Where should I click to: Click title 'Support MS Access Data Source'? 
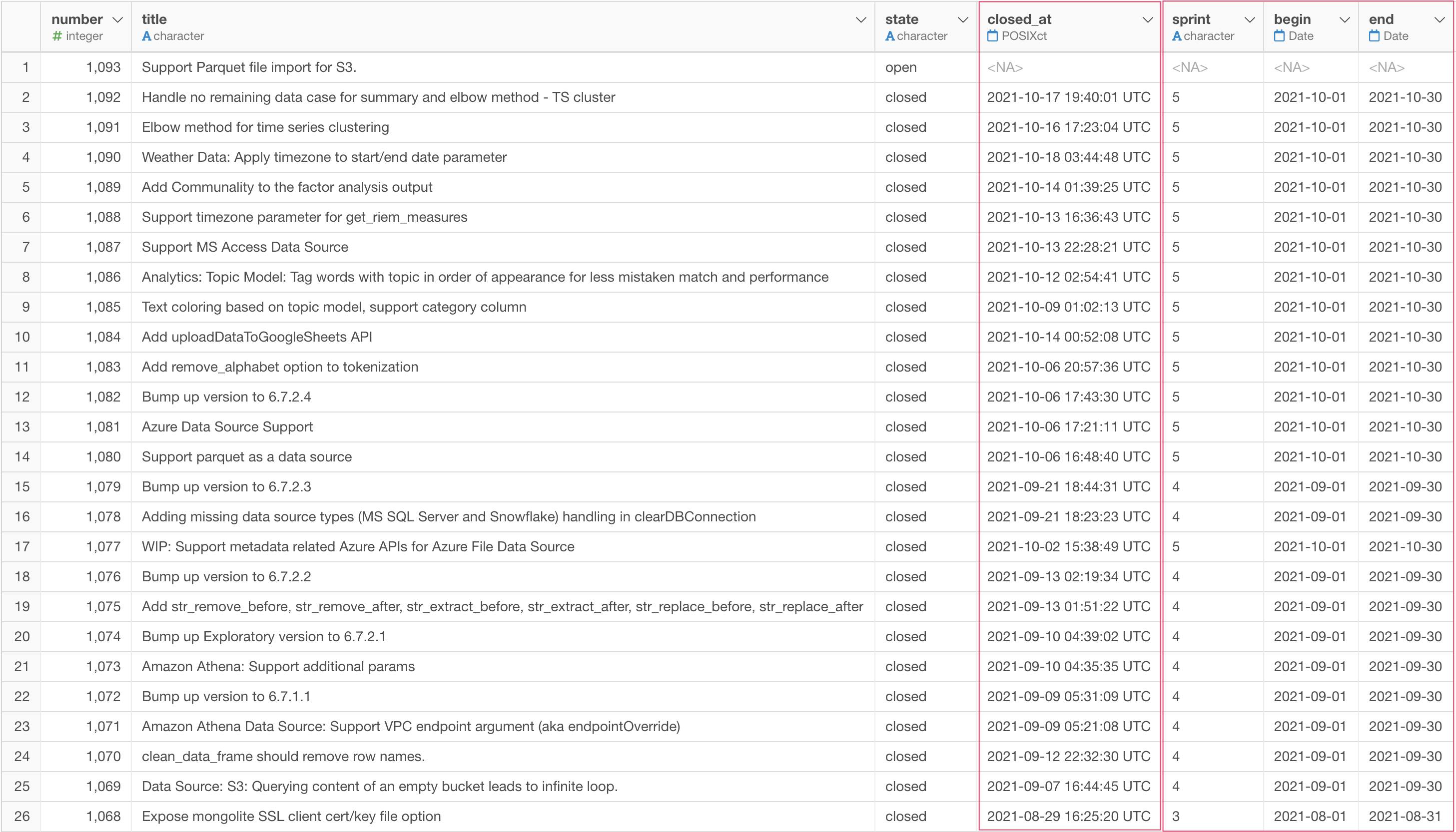click(245, 247)
